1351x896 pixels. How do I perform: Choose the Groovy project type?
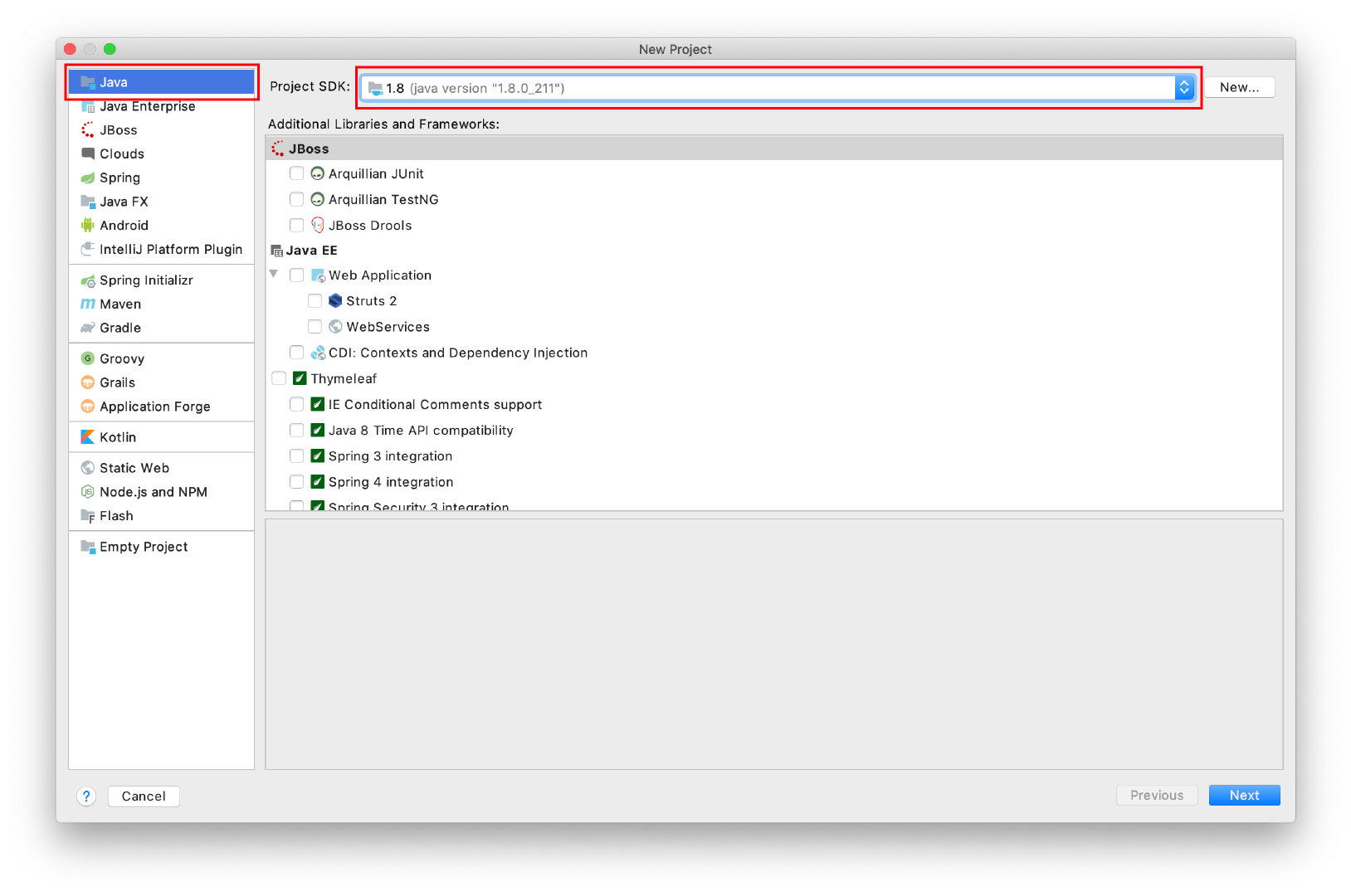point(162,358)
